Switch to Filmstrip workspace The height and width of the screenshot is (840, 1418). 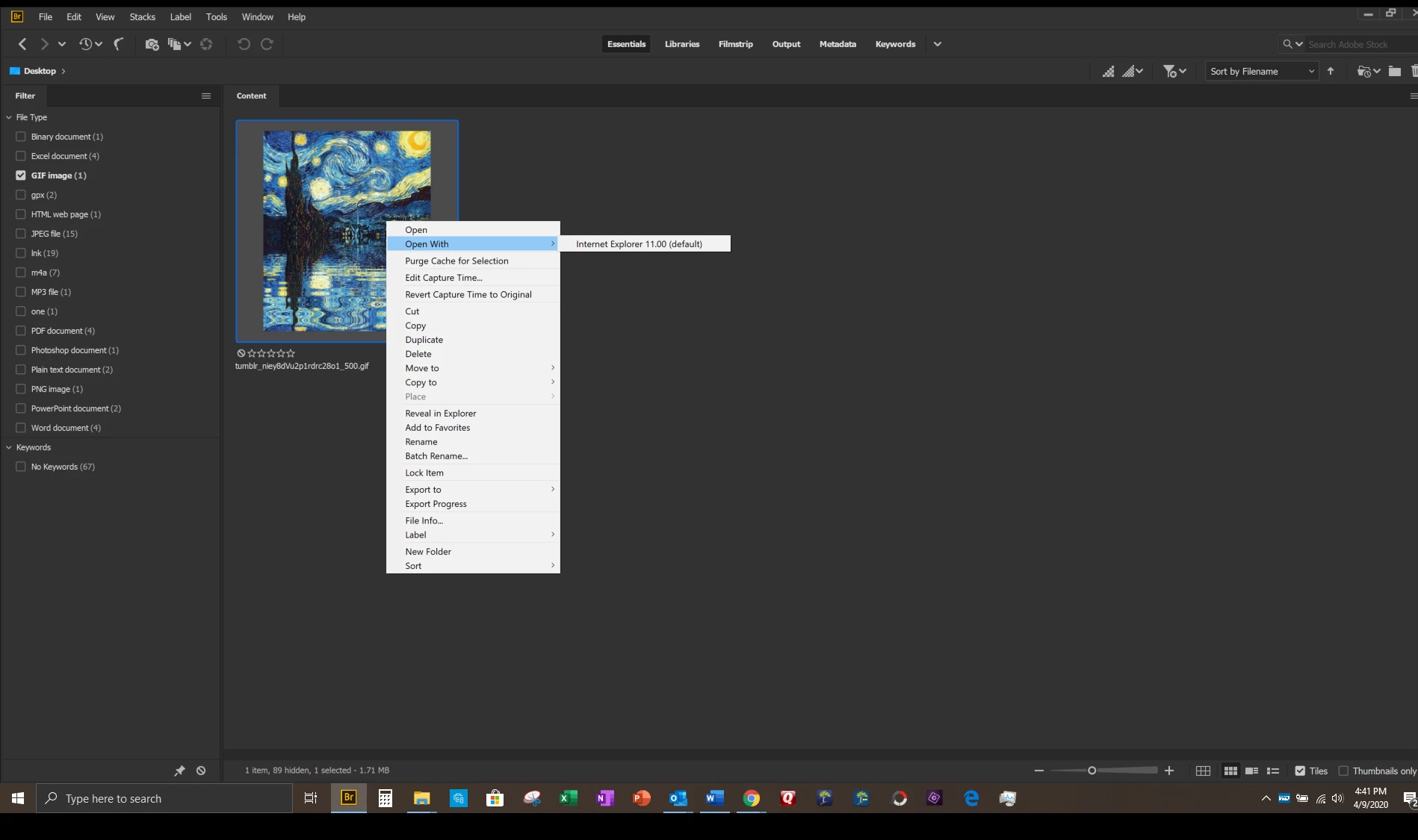735,44
